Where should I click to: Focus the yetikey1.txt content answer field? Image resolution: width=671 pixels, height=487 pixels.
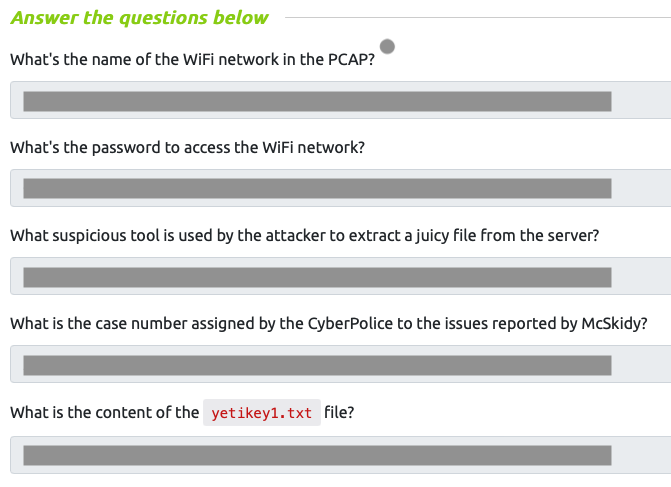tap(341, 455)
